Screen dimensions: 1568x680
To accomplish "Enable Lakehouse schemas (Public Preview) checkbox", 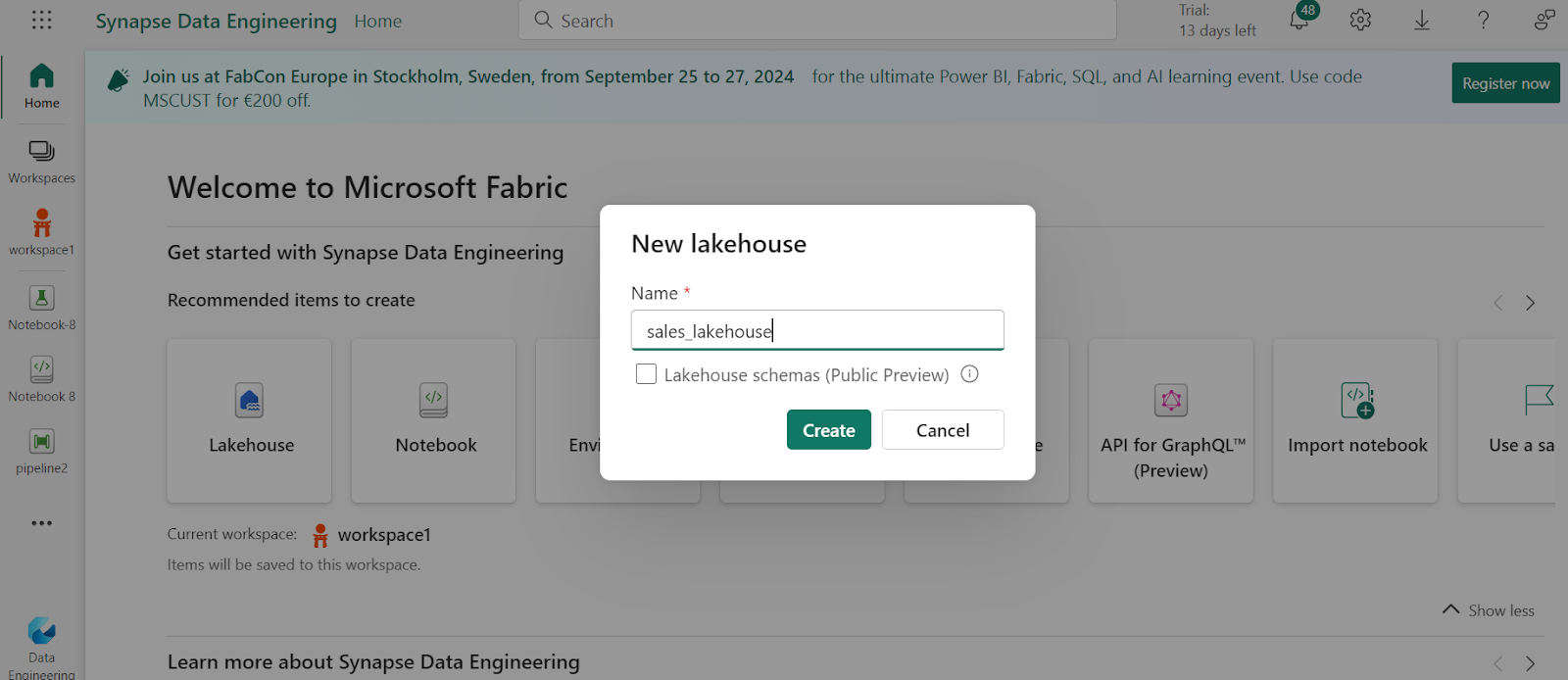I will click(646, 374).
